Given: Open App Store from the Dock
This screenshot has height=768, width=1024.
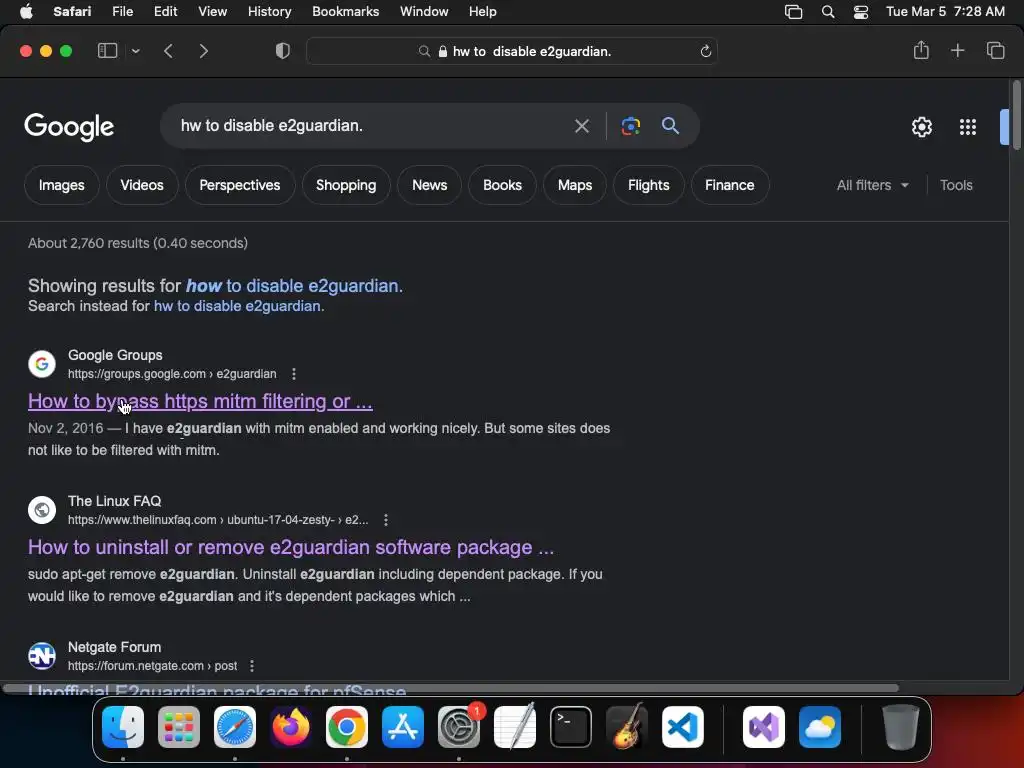Looking at the screenshot, I should (403, 727).
